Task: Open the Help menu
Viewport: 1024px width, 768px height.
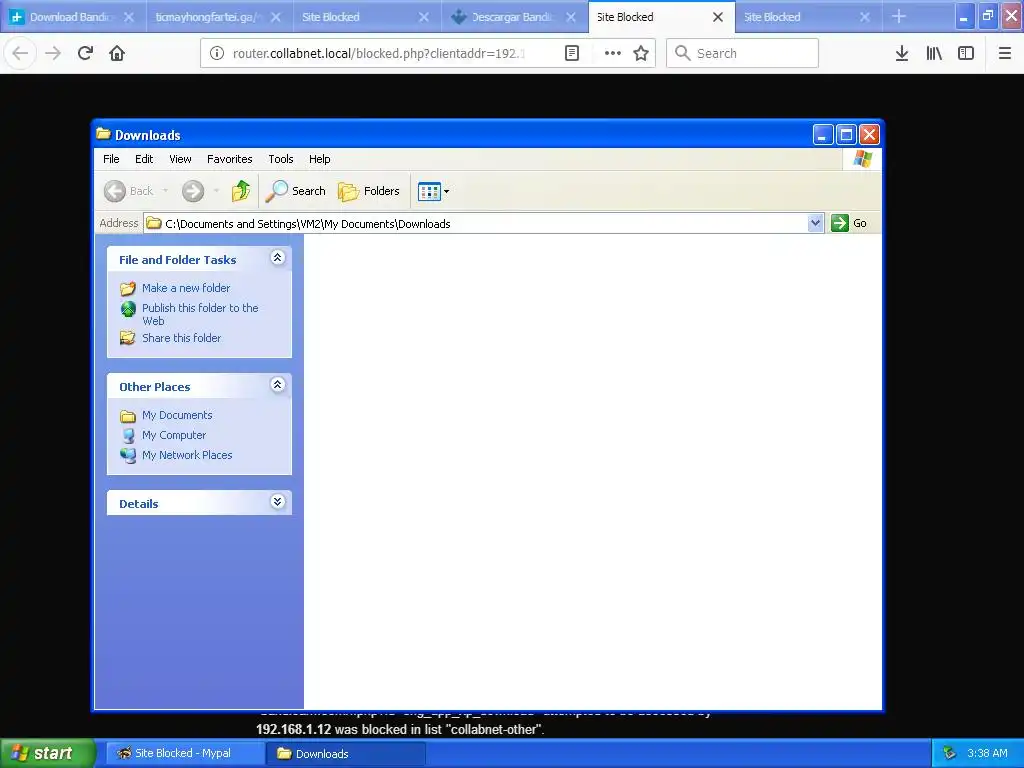Action: point(319,159)
